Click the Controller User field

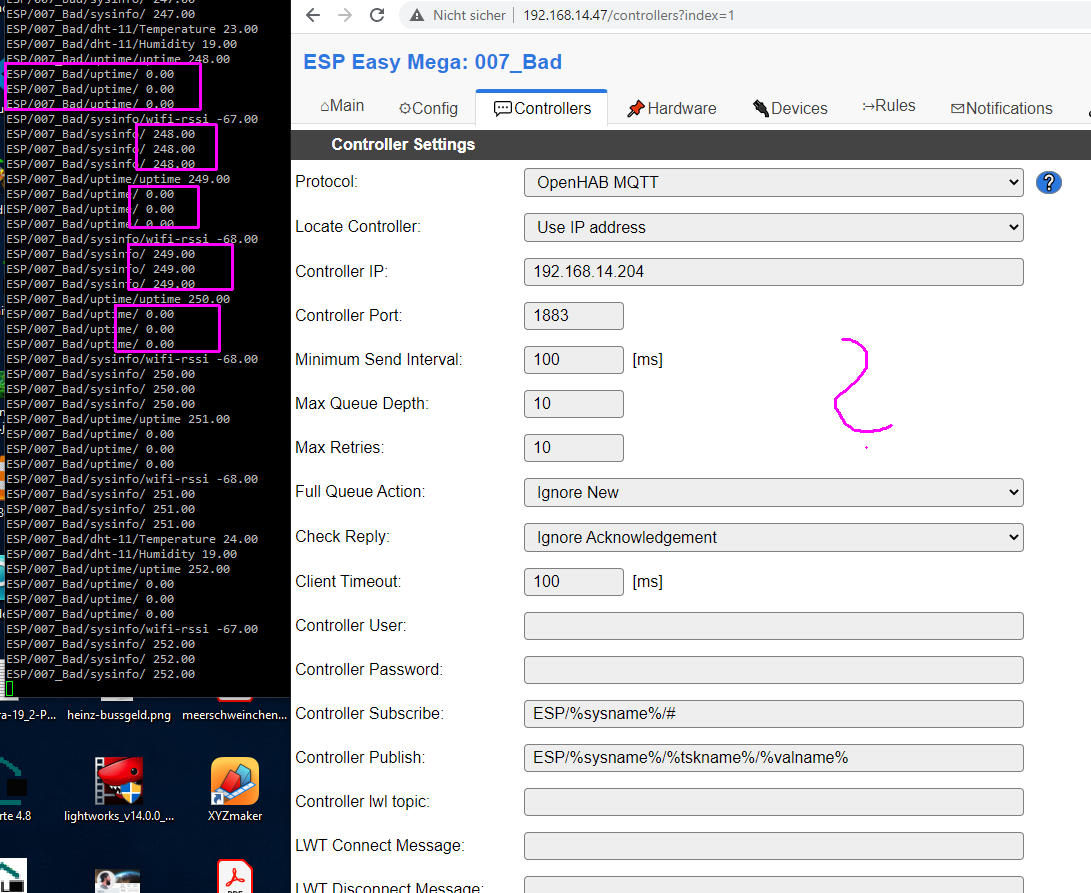[773, 626]
